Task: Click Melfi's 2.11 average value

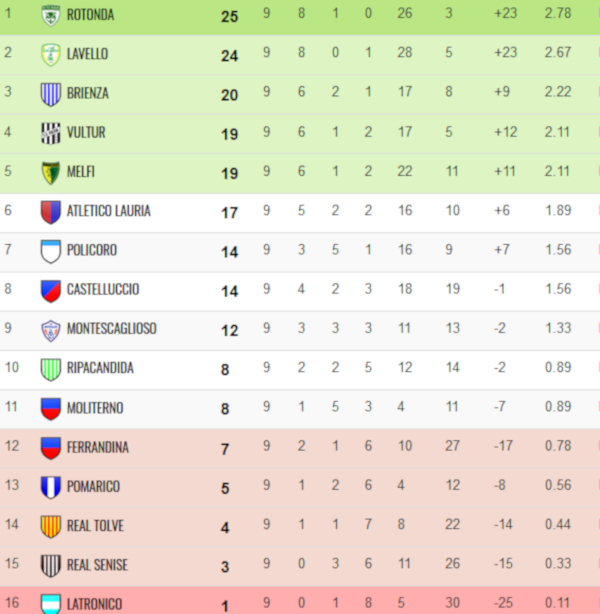Action: pyautogui.click(x=557, y=171)
